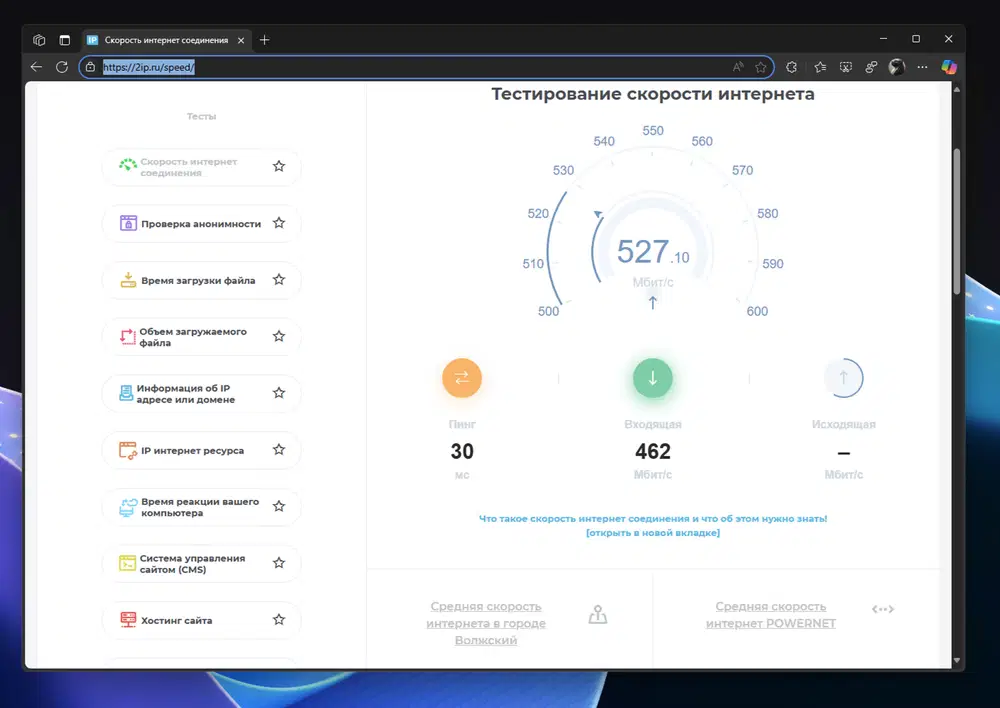Click the toolbar icon left of the profile avatar
This screenshot has width=1000, height=708.
click(871, 67)
